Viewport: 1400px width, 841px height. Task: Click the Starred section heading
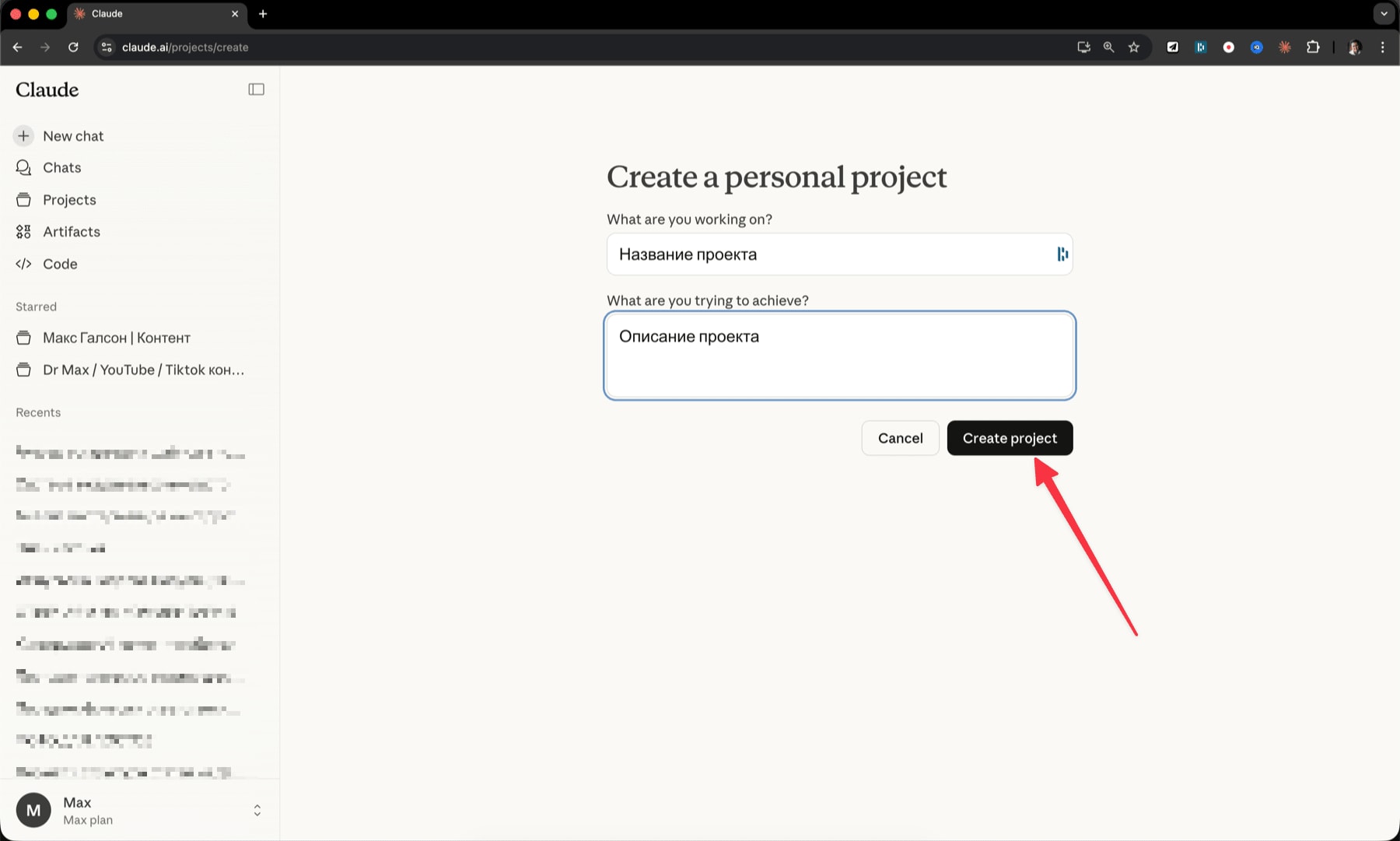point(36,307)
